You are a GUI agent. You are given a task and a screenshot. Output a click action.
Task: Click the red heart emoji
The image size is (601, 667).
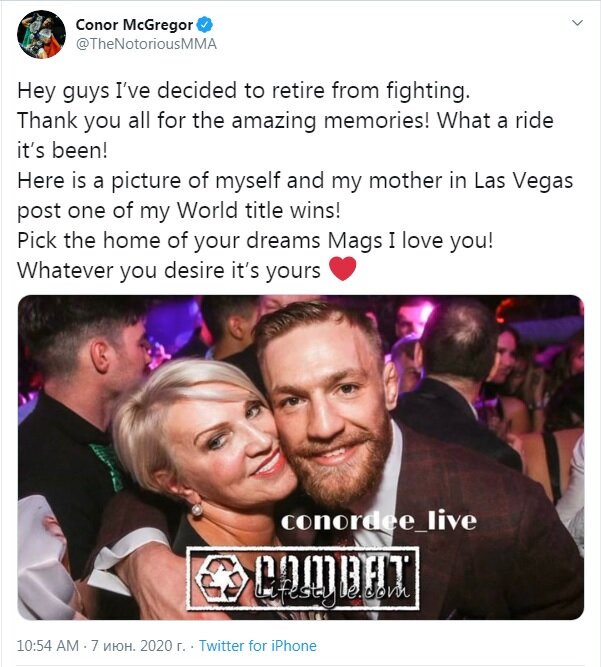pyautogui.click(x=343, y=269)
